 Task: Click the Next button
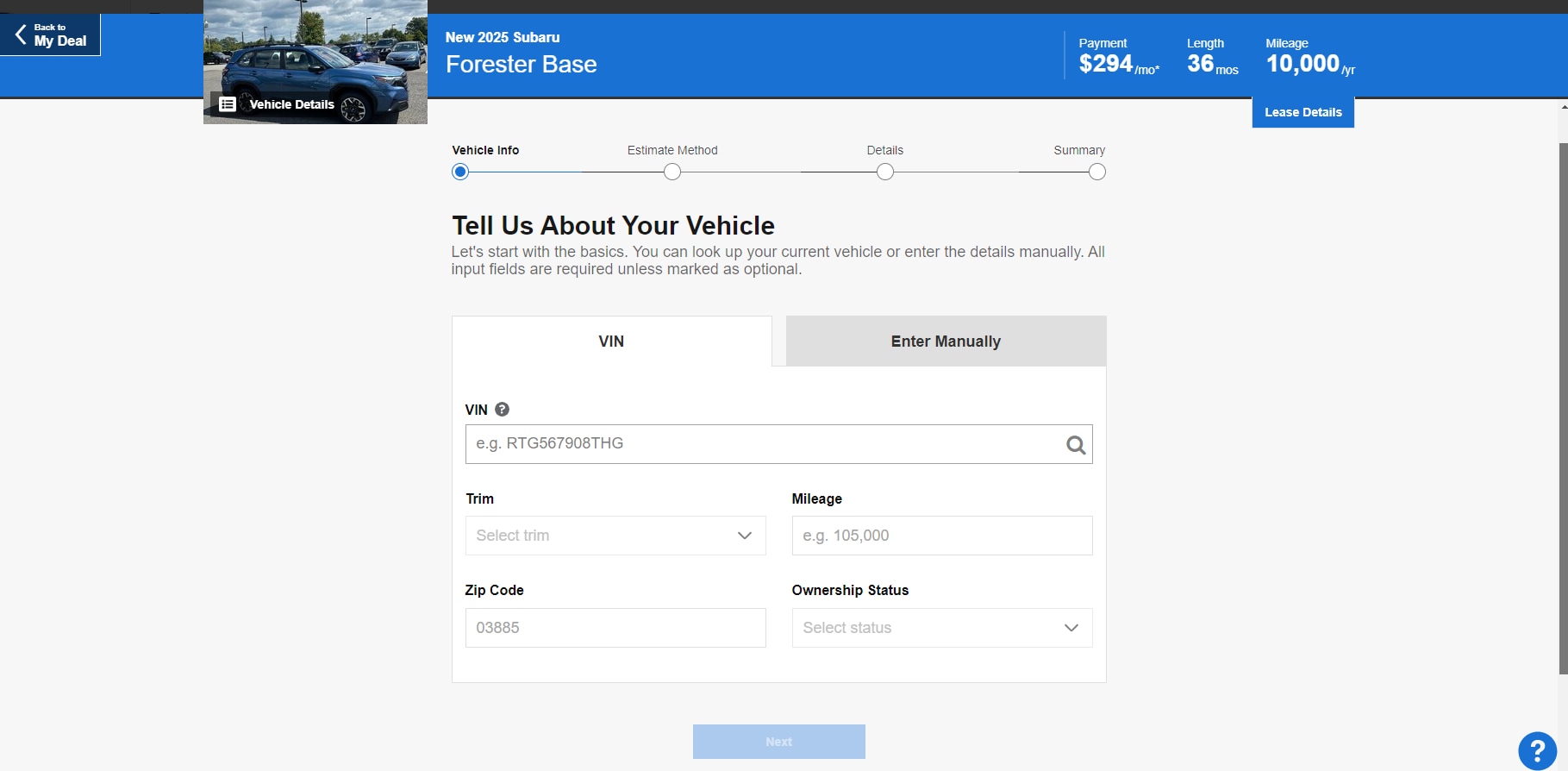pos(778,742)
